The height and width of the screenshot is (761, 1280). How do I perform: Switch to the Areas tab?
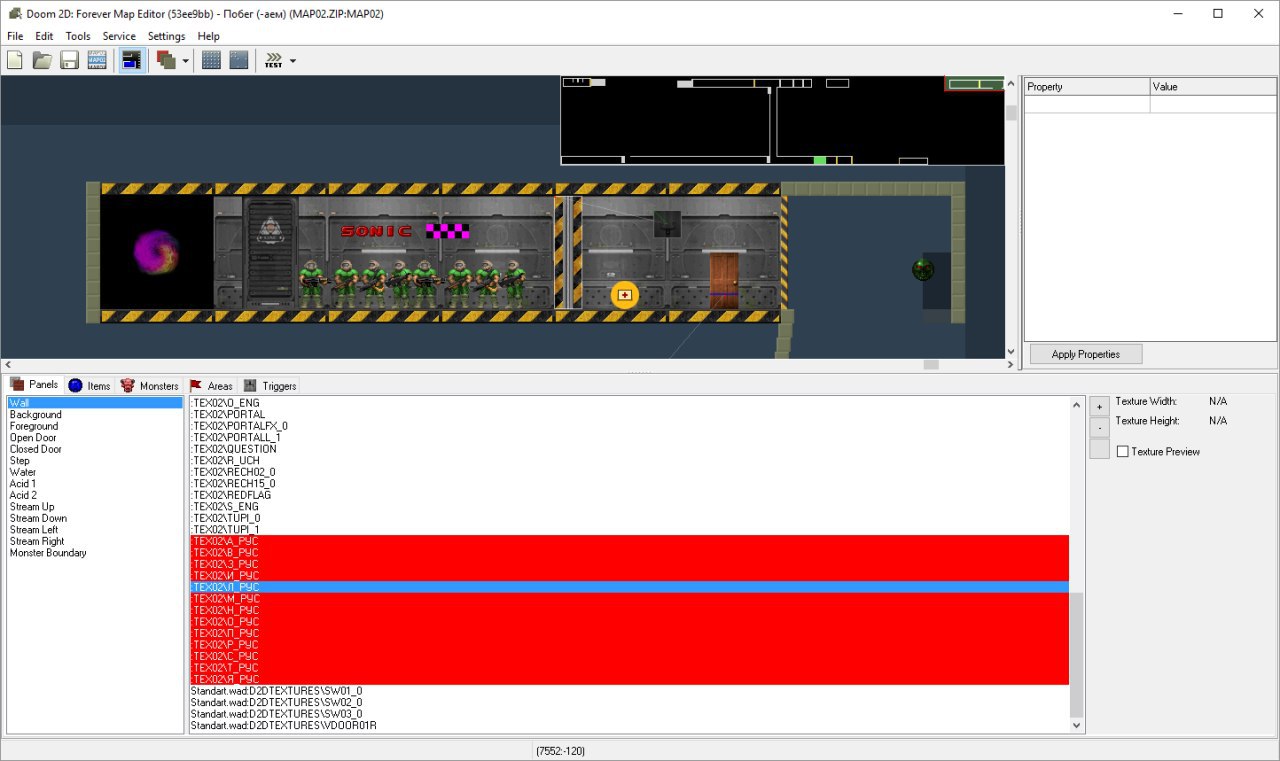coord(211,386)
